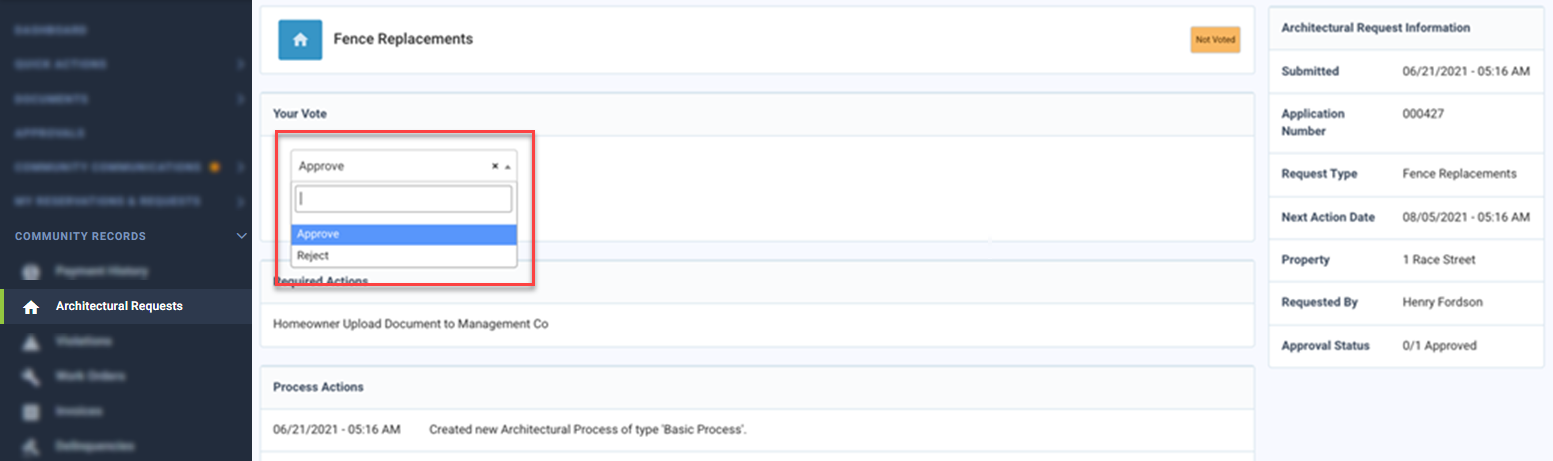Clear the vote selection with the x
This screenshot has width=1553, height=461.
click(495, 166)
